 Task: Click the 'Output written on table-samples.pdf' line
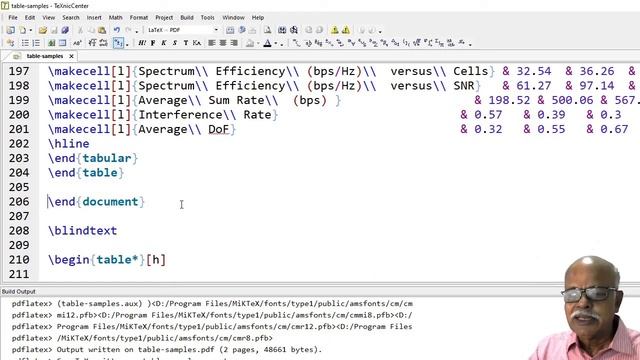click(x=189, y=350)
